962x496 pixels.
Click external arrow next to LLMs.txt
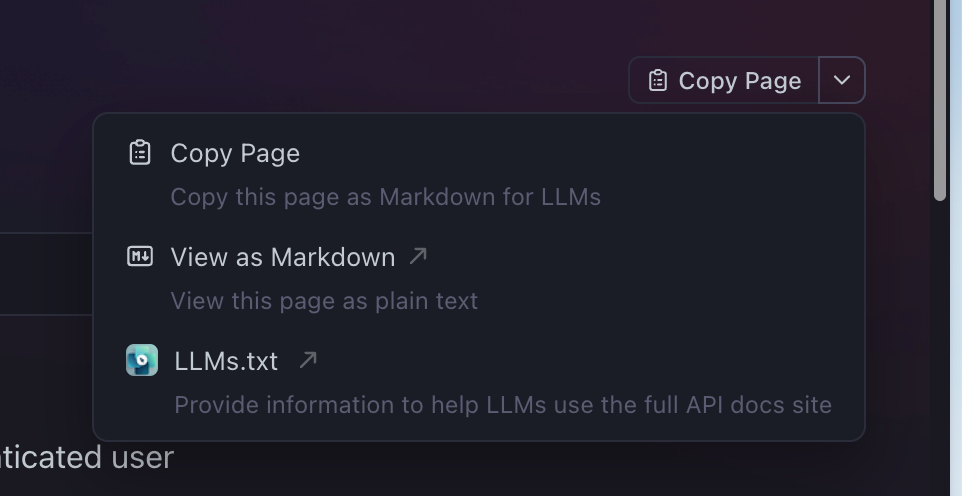(x=308, y=360)
